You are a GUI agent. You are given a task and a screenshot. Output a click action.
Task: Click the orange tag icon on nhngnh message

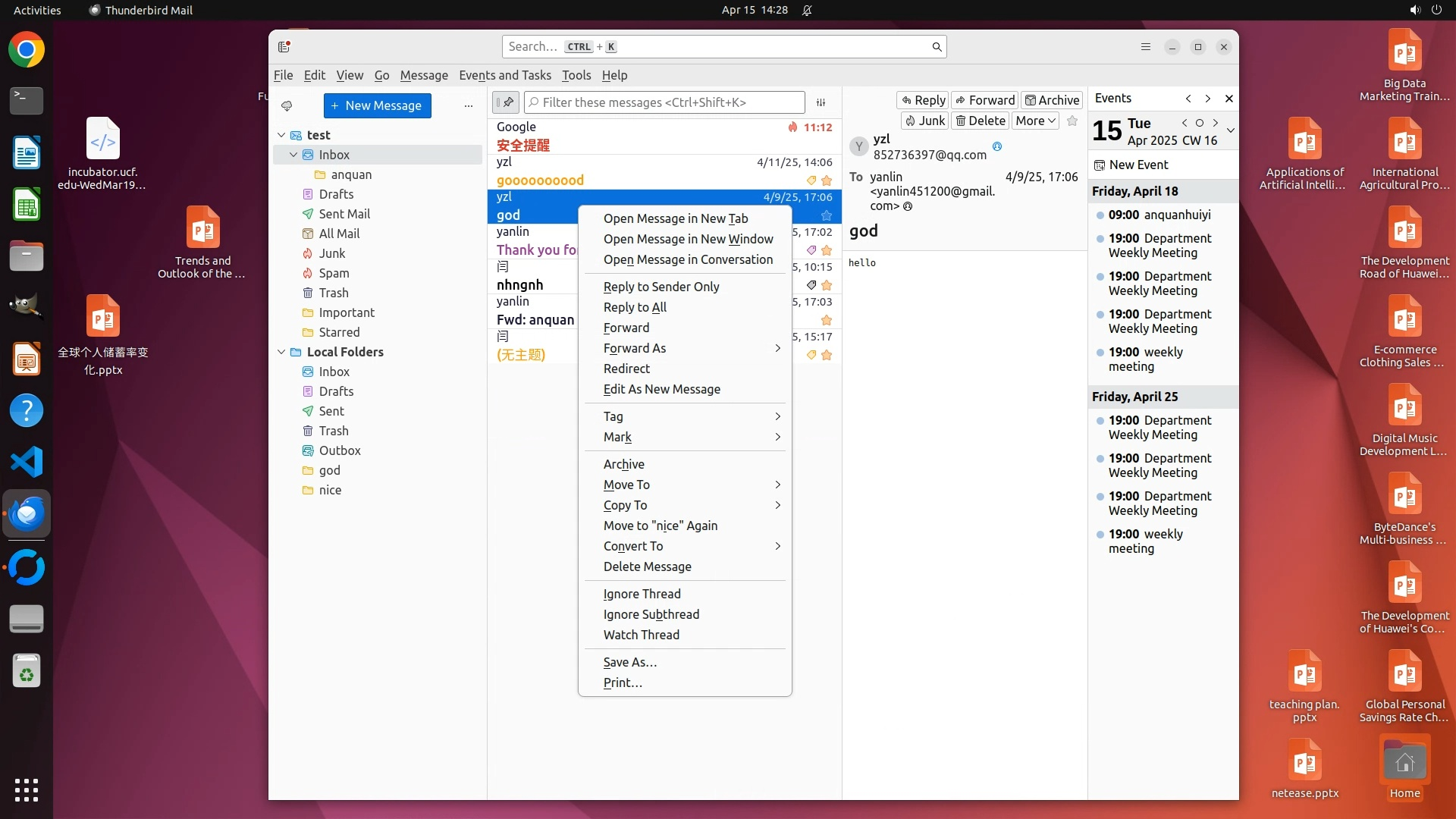click(x=811, y=285)
